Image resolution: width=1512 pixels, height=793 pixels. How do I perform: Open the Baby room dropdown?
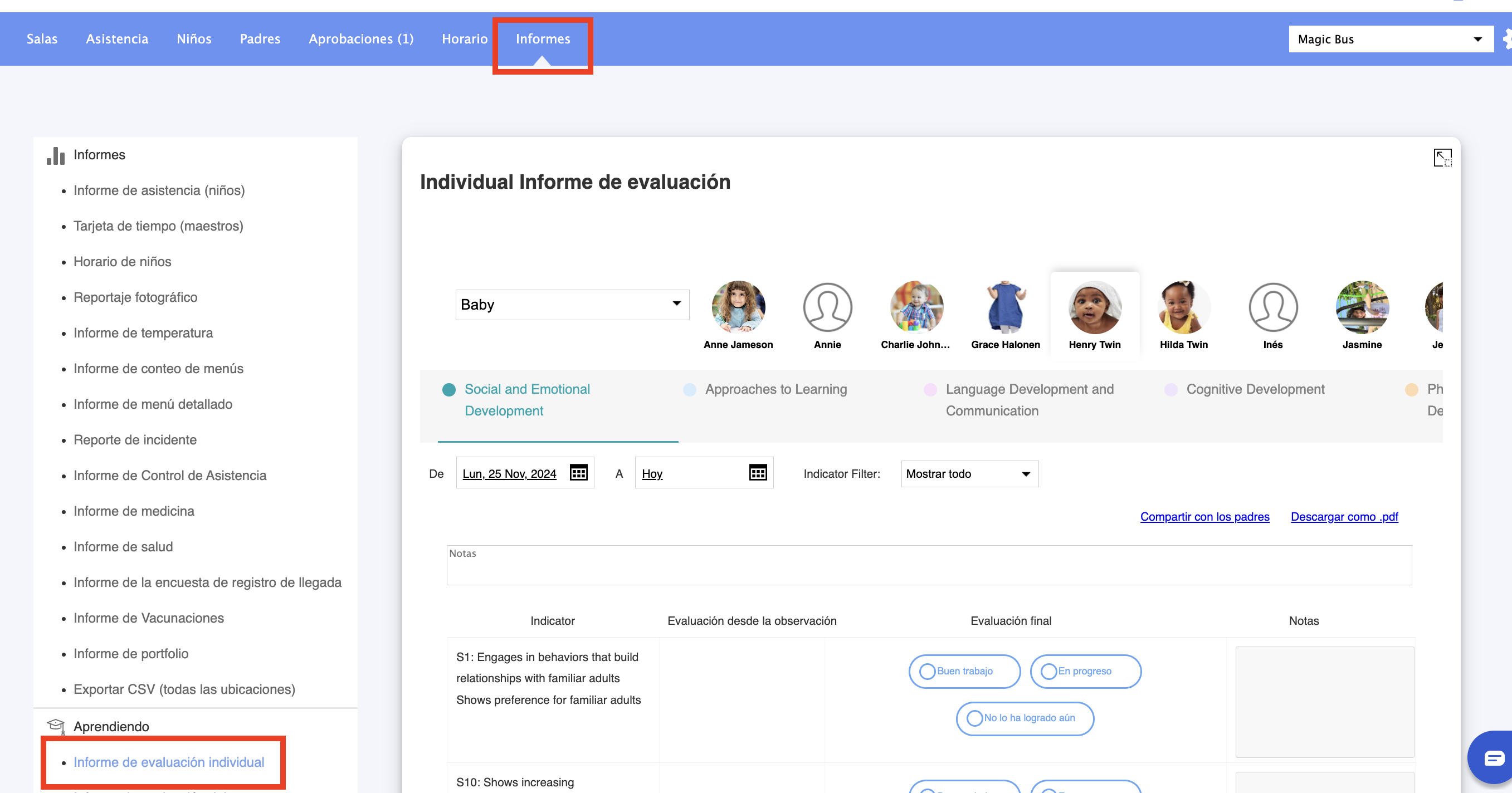pyautogui.click(x=572, y=305)
